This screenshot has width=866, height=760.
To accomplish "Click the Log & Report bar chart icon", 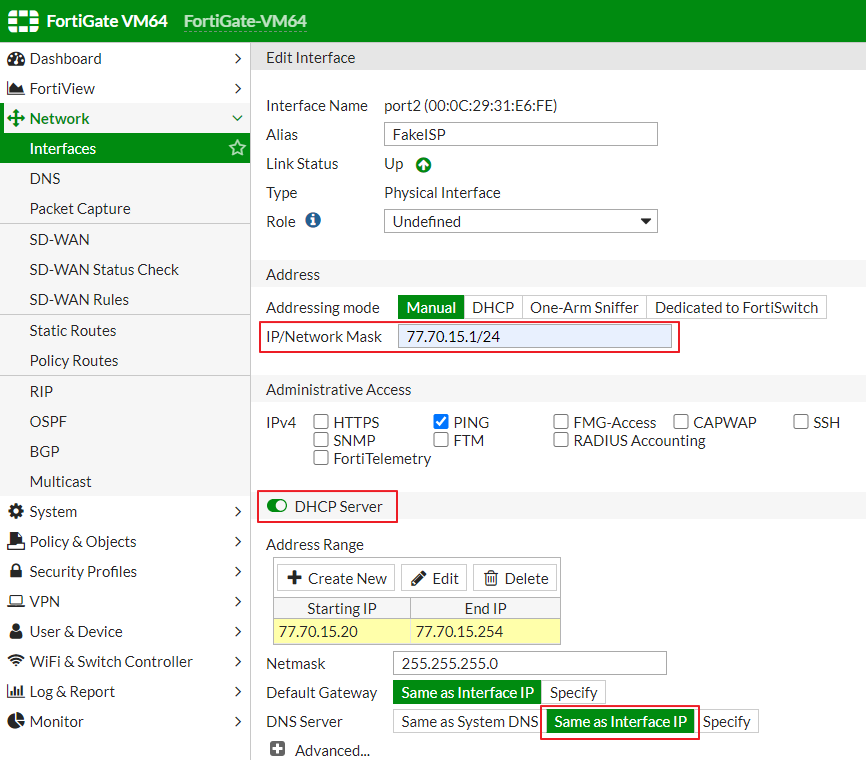I will (x=16, y=691).
